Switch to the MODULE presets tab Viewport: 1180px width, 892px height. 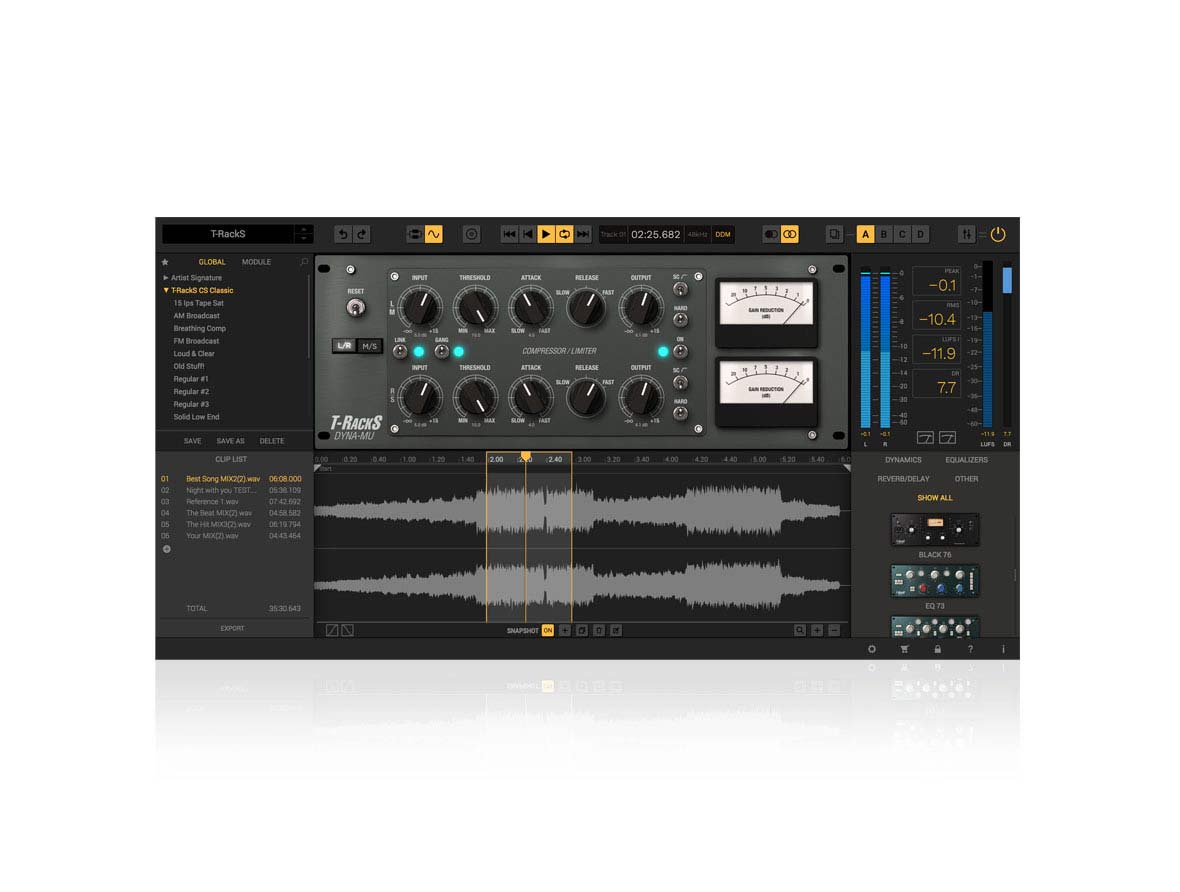[256, 262]
